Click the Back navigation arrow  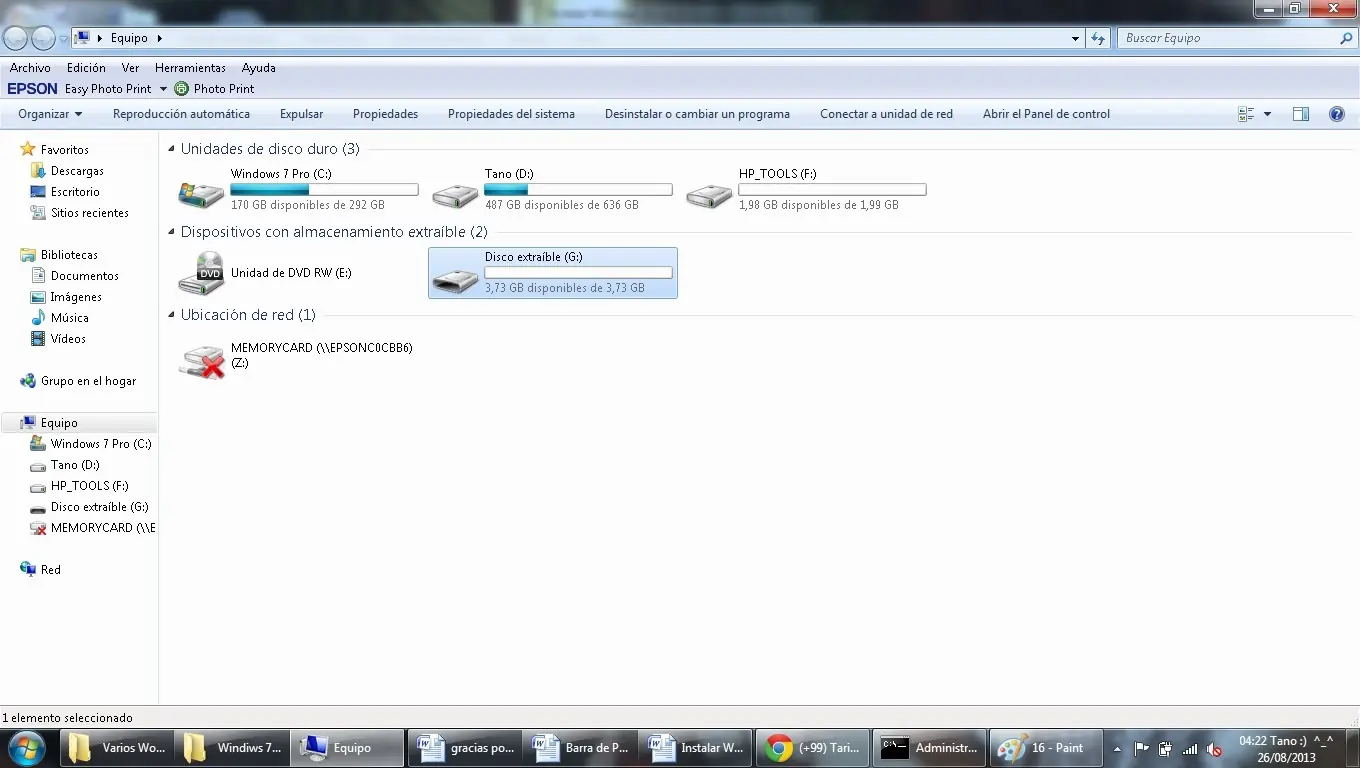tap(15, 38)
